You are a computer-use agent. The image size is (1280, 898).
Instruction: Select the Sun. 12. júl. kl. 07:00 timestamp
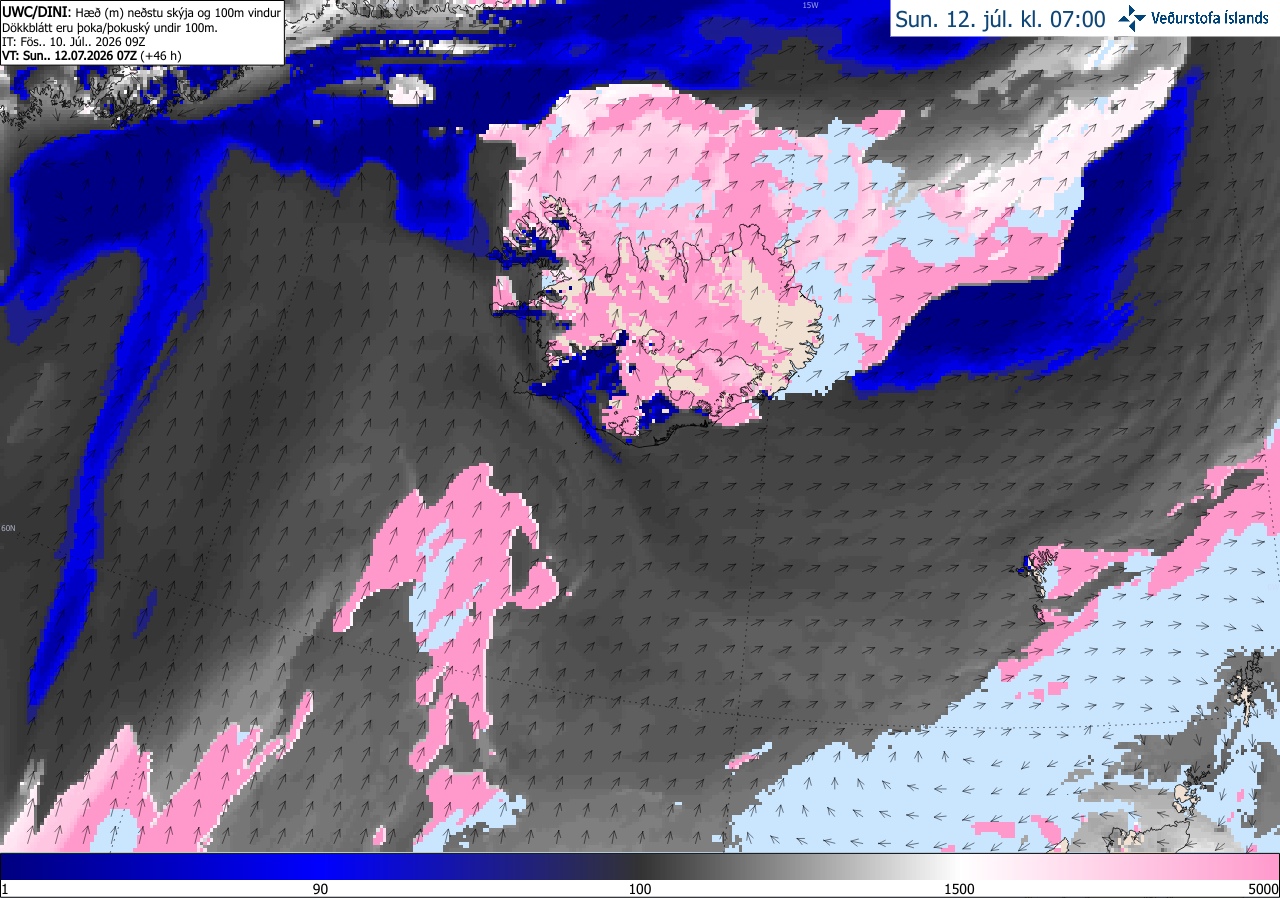point(1000,19)
